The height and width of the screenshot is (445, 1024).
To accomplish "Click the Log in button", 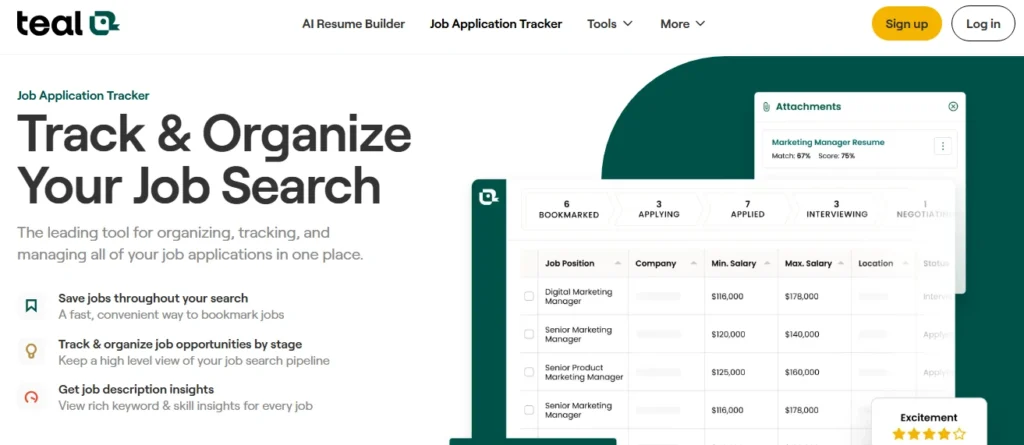I will pos(983,24).
